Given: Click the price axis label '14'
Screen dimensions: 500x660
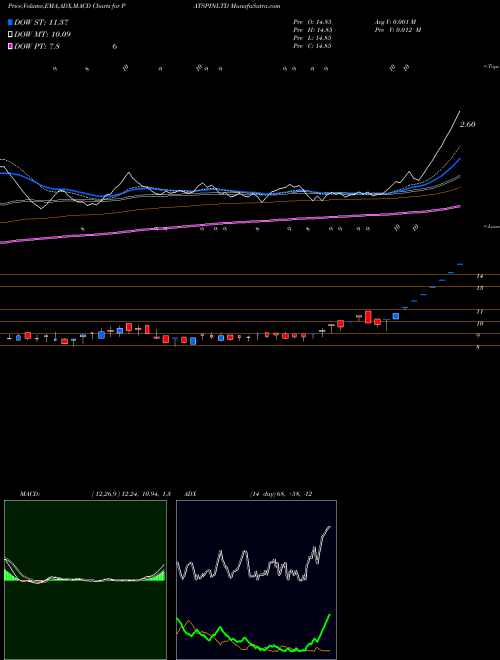Looking at the screenshot, I should point(479,276).
